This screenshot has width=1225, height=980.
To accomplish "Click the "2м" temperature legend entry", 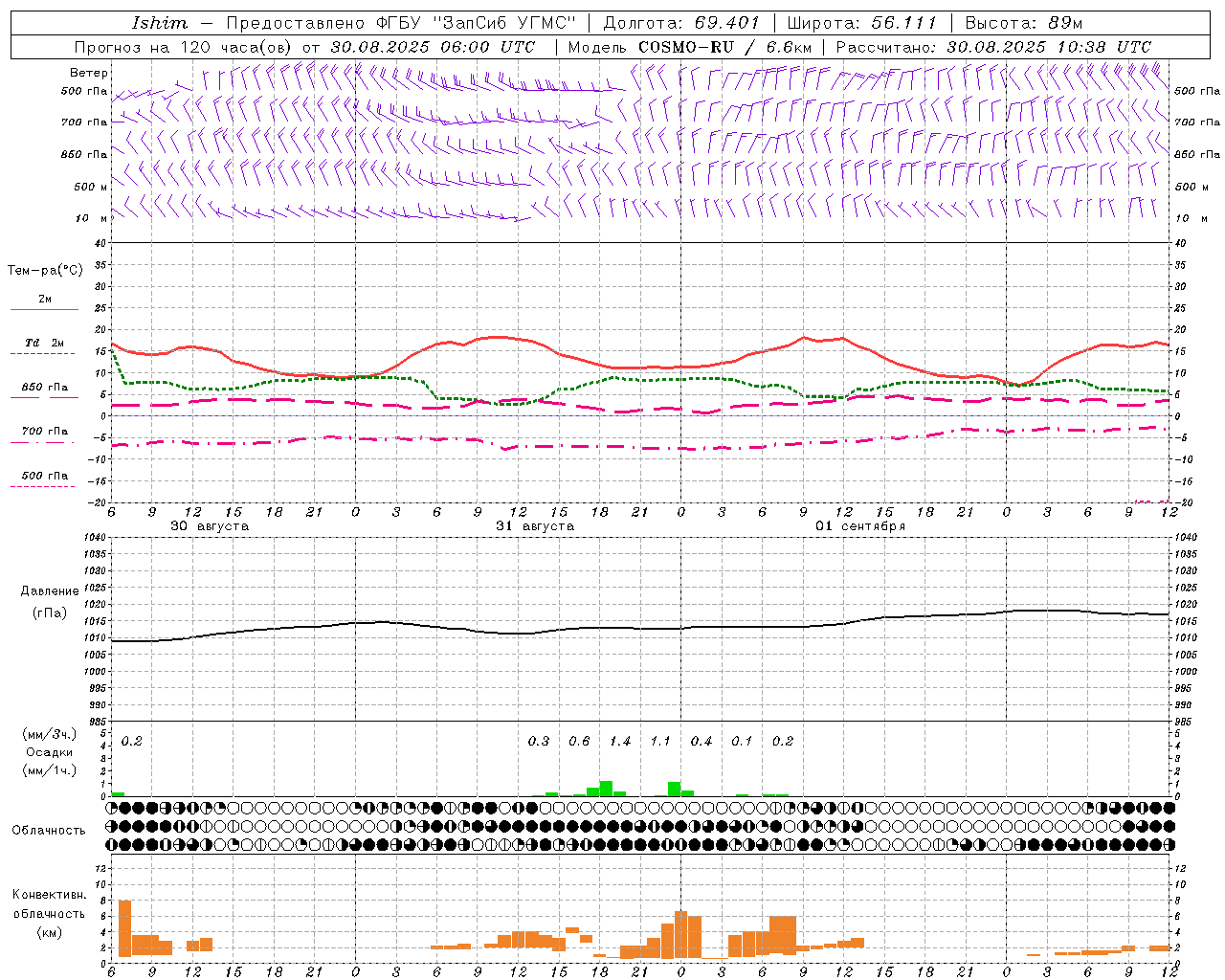I will [44, 299].
